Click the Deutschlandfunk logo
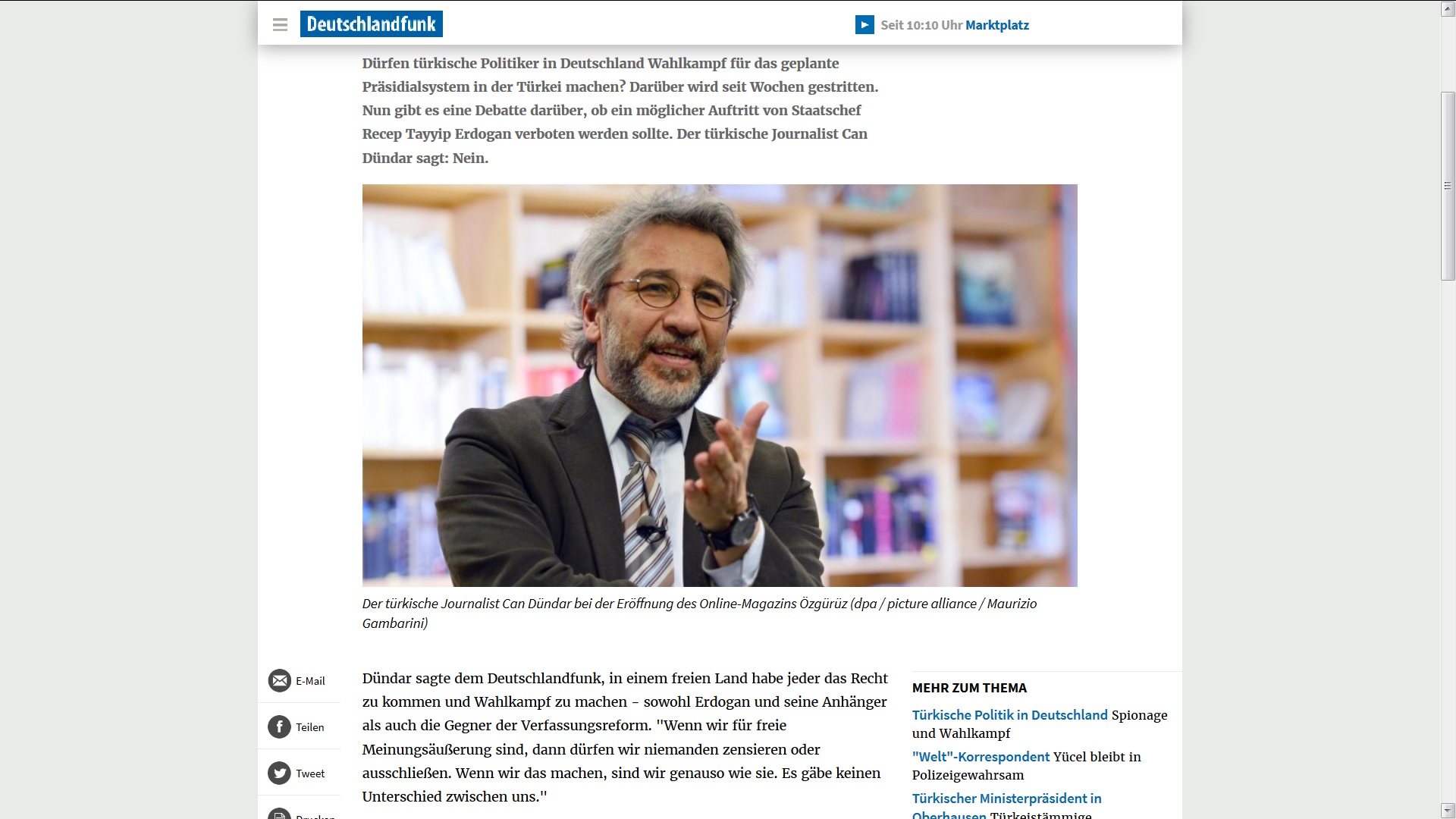1456x819 pixels. pyautogui.click(x=372, y=24)
